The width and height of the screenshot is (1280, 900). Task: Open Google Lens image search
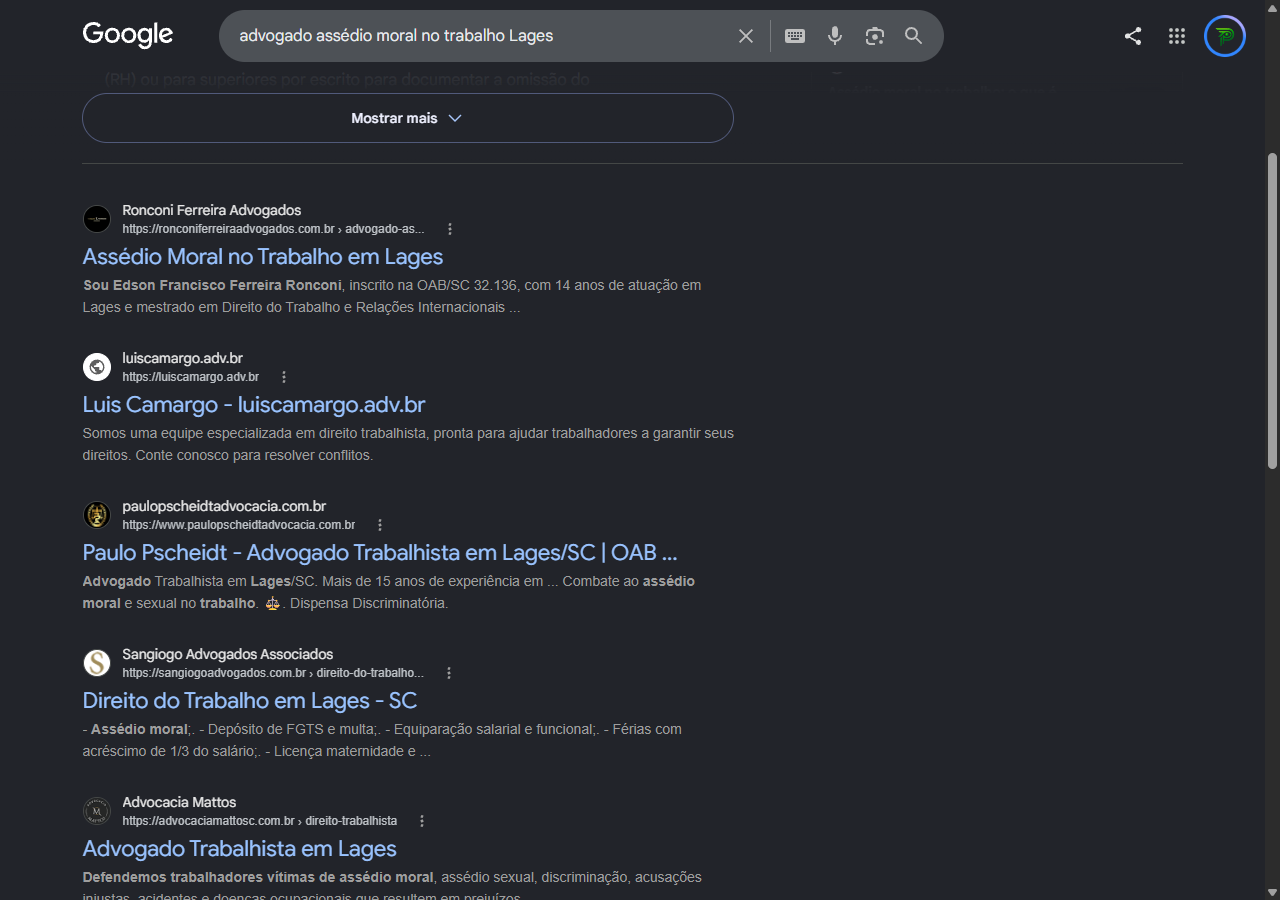(875, 36)
